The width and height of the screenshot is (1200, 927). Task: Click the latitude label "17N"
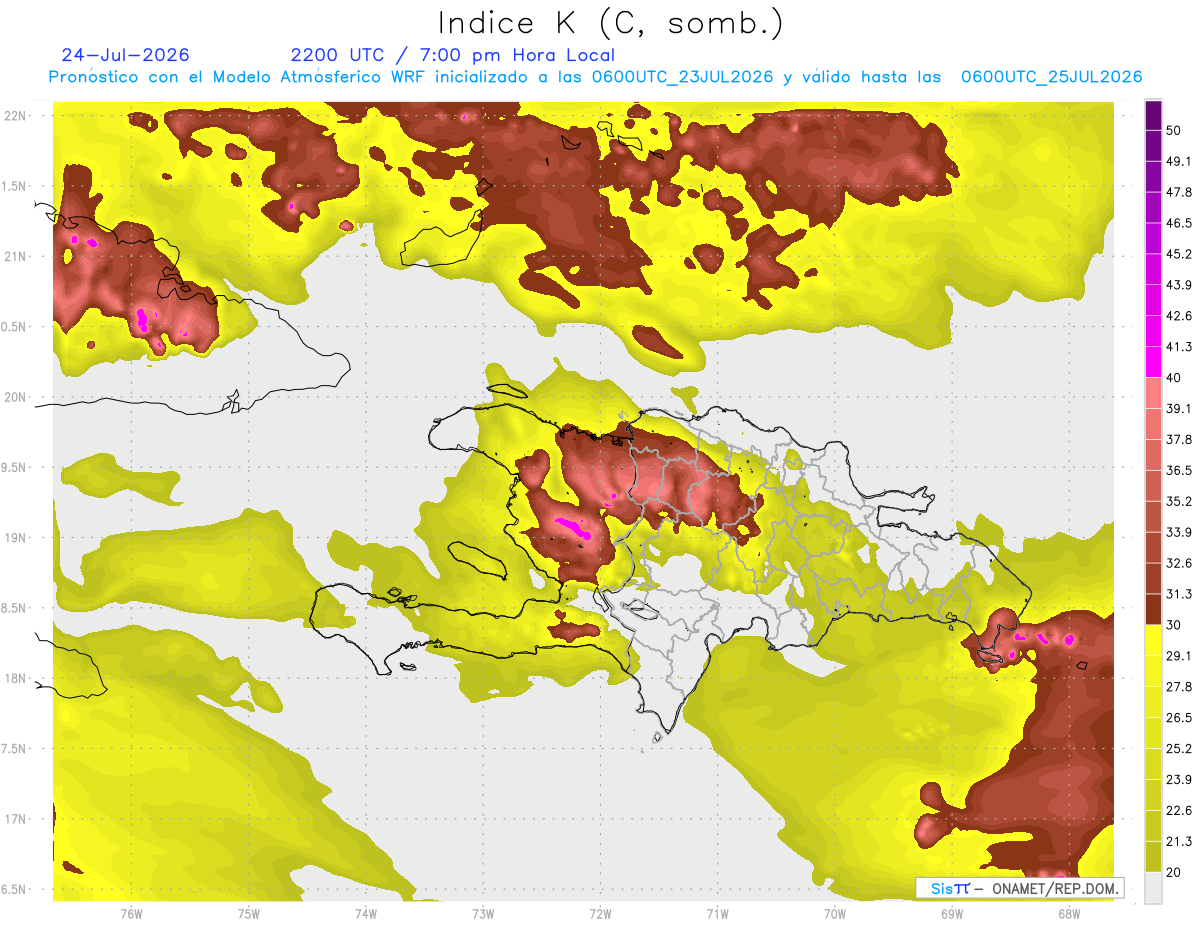tap(17, 819)
